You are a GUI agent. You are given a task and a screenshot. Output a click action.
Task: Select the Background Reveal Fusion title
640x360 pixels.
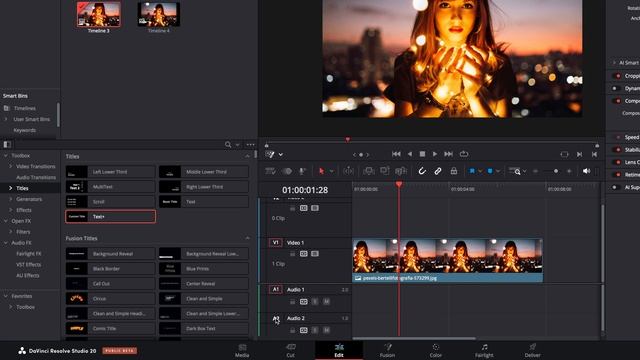click(110, 254)
